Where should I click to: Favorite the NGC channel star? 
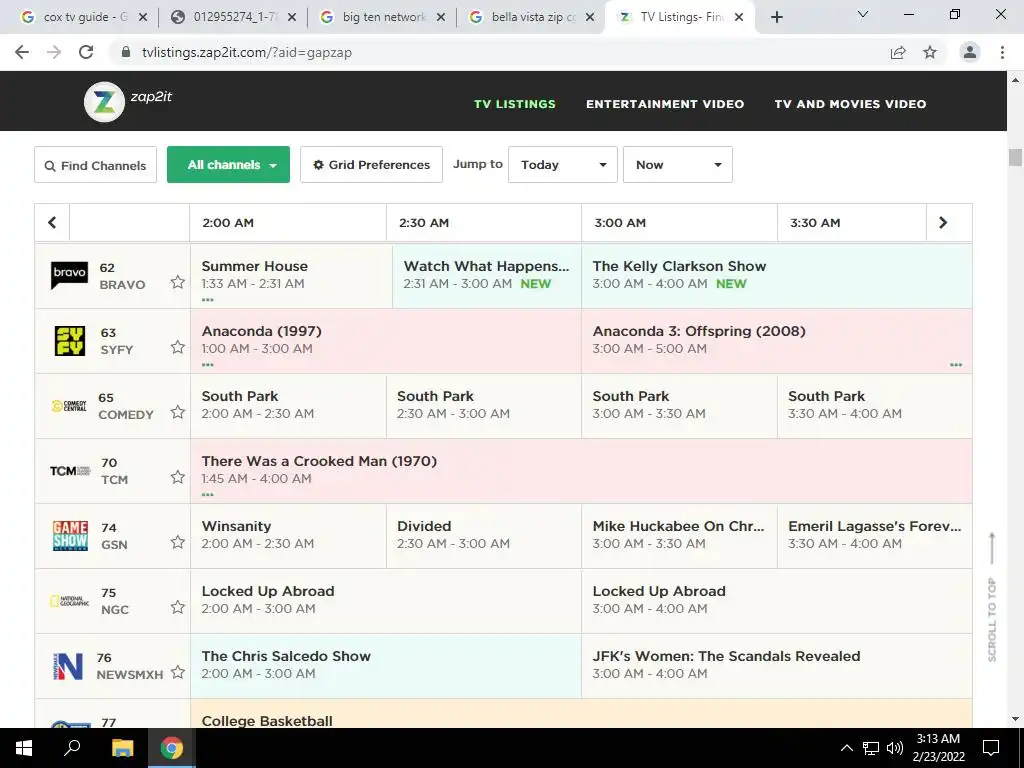point(178,607)
